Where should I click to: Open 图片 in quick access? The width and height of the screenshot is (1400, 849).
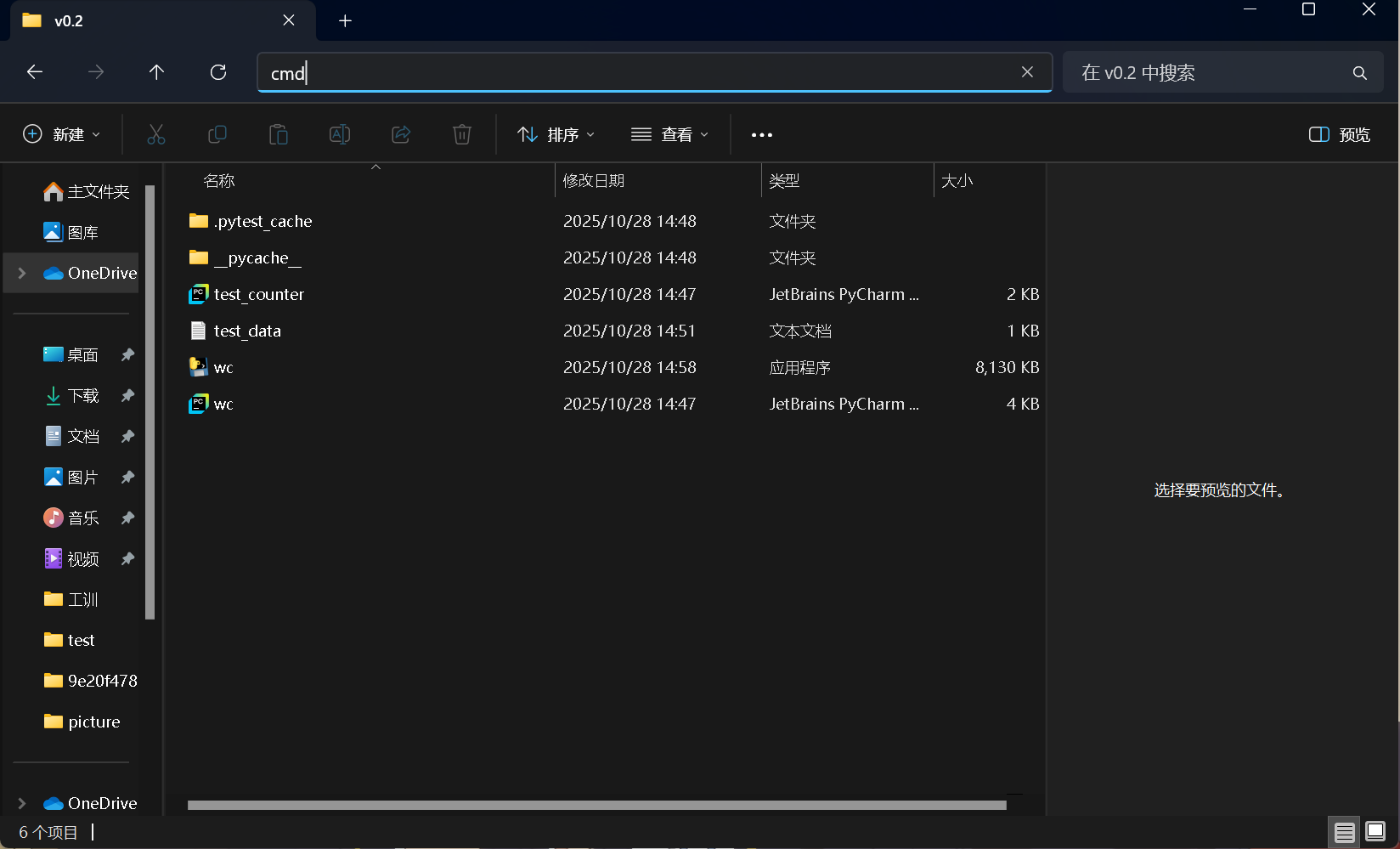click(x=71, y=477)
